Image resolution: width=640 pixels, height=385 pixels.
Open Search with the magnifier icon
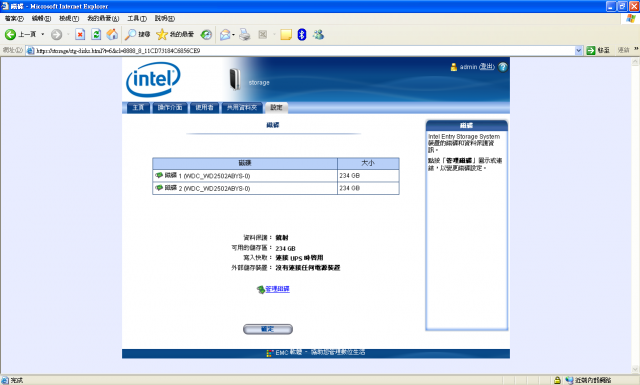point(130,35)
